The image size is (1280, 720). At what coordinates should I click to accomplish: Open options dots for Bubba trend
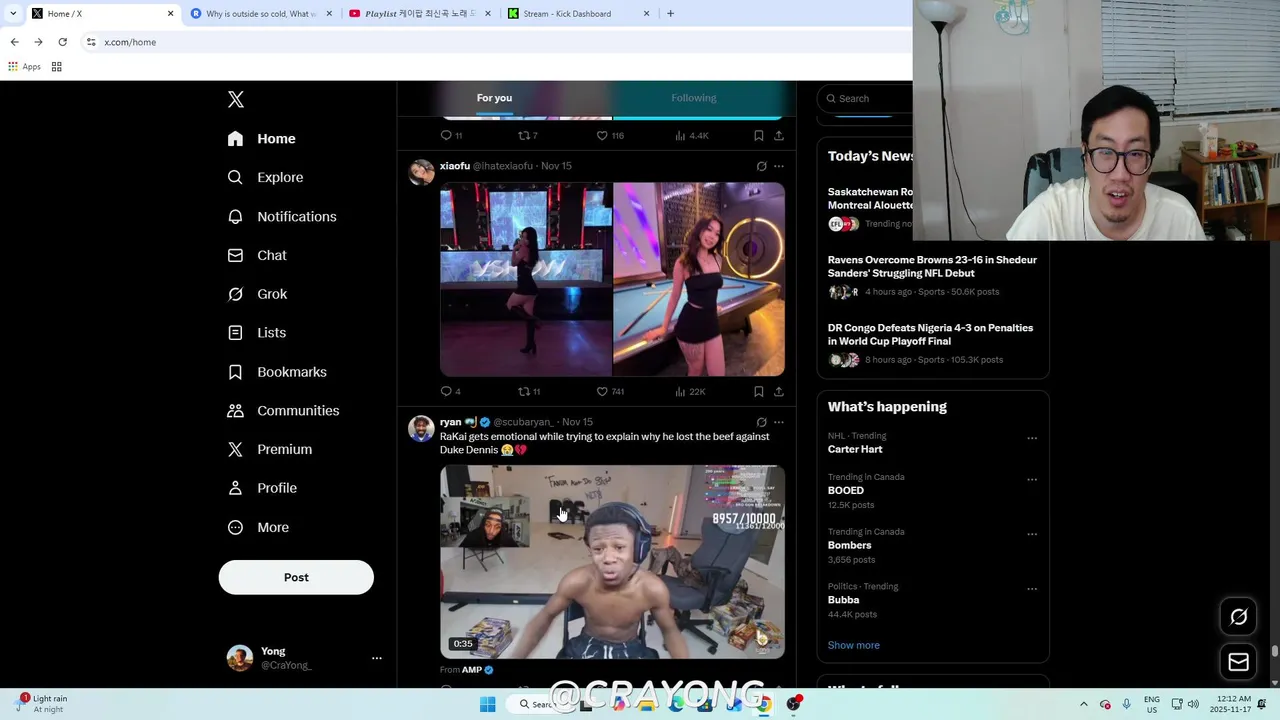(x=1032, y=589)
